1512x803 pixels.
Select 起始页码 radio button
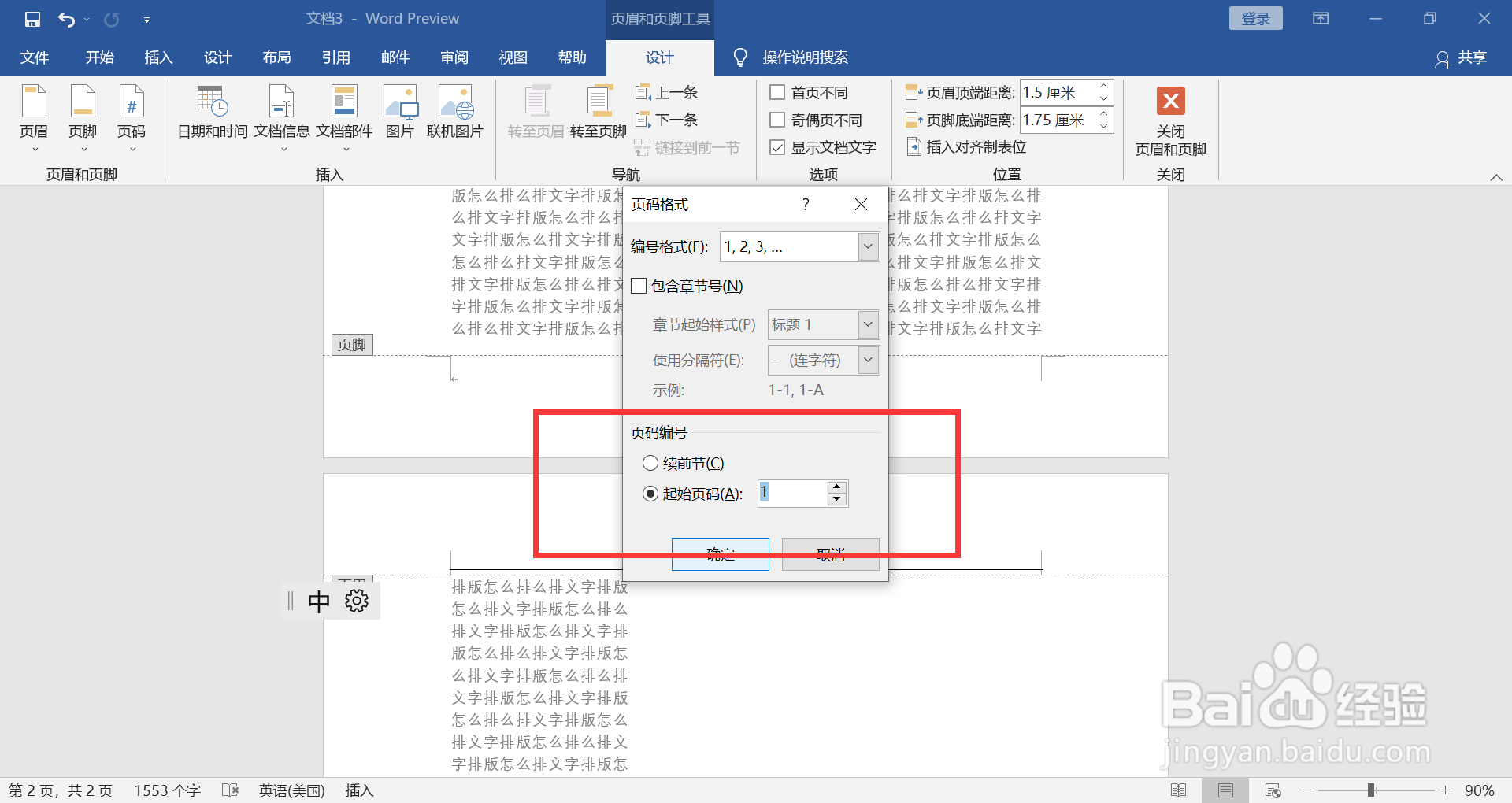click(x=650, y=494)
